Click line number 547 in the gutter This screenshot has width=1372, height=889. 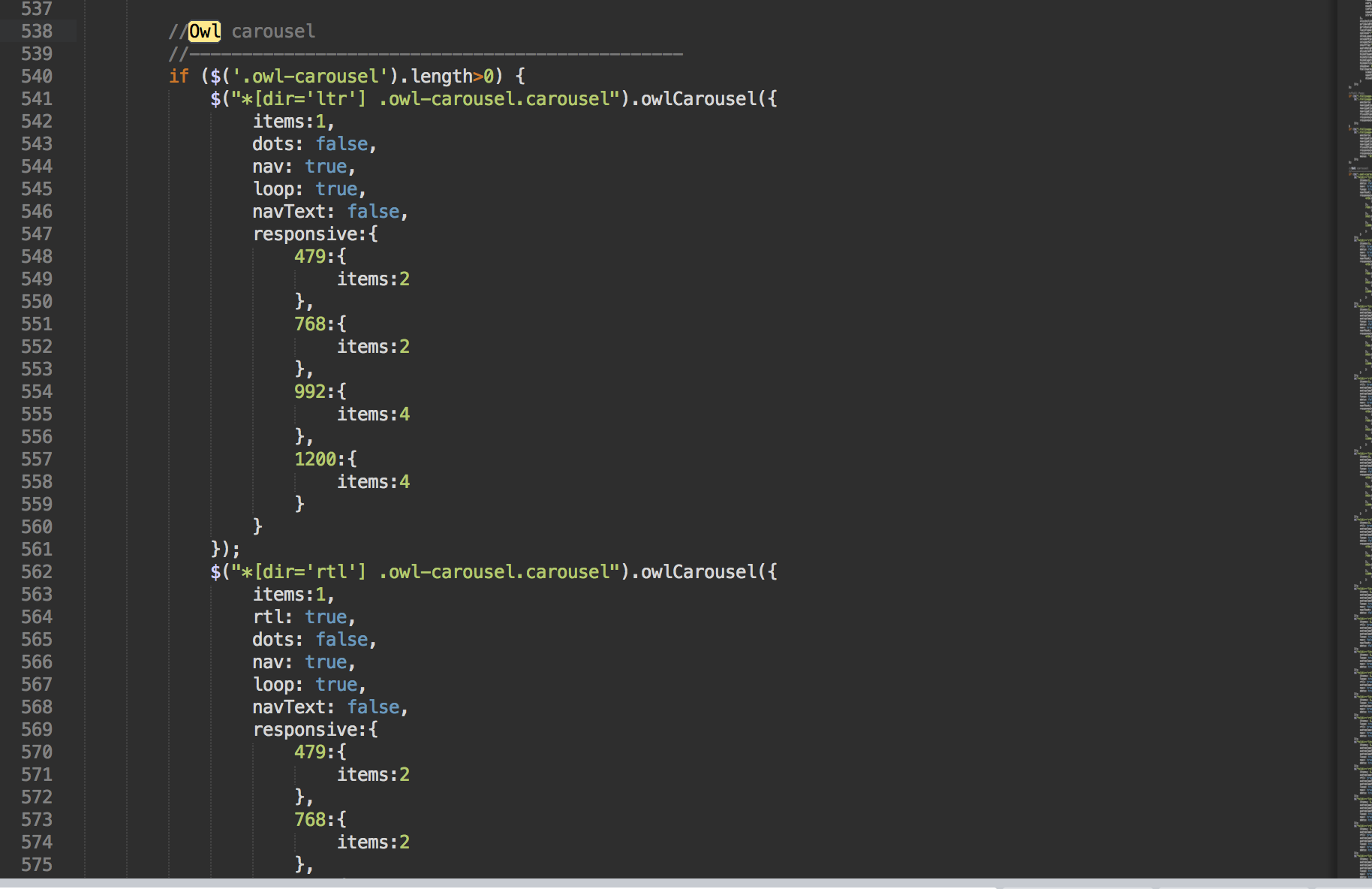pos(37,234)
